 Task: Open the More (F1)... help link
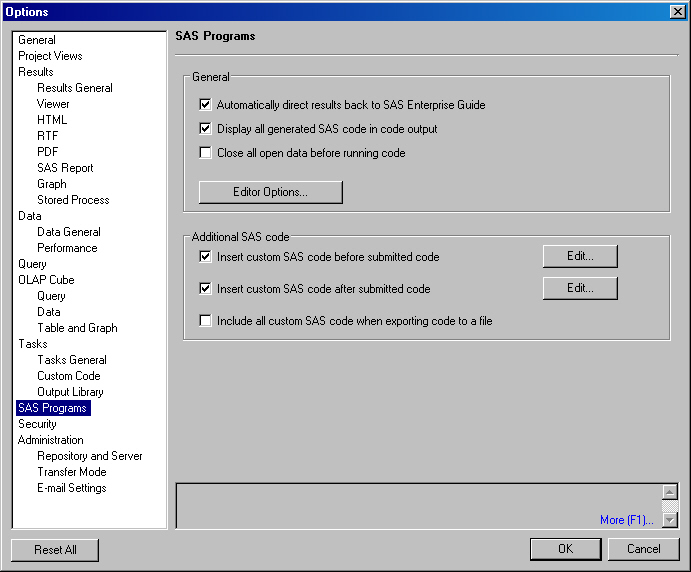[626, 520]
